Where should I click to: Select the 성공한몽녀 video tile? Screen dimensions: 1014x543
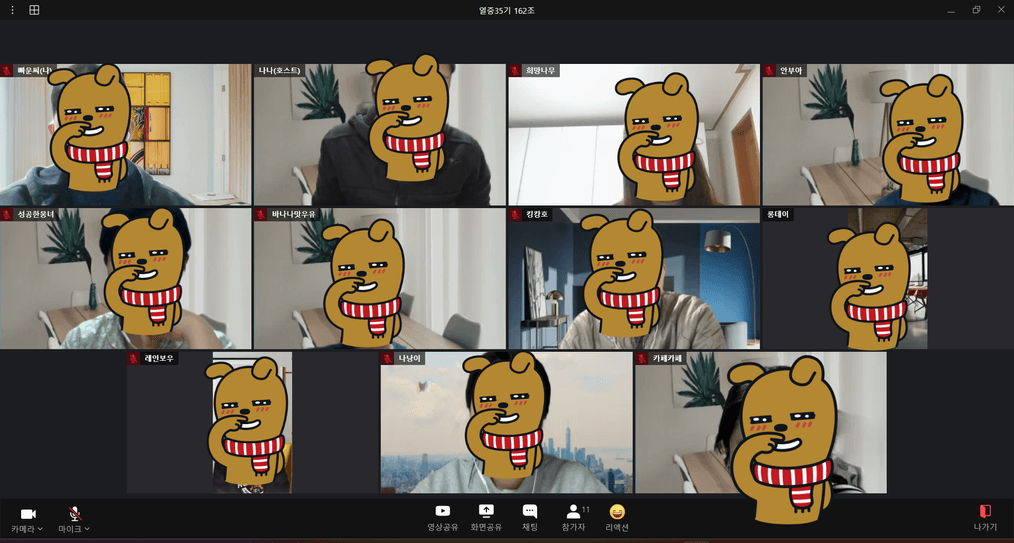pos(125,278)
